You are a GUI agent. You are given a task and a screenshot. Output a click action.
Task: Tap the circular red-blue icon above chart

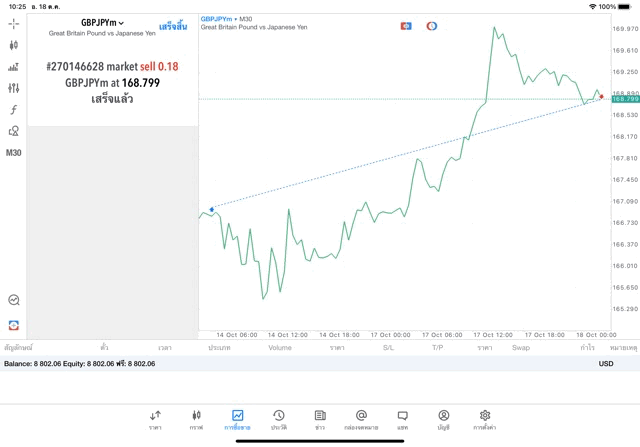[x=431, y=26]
